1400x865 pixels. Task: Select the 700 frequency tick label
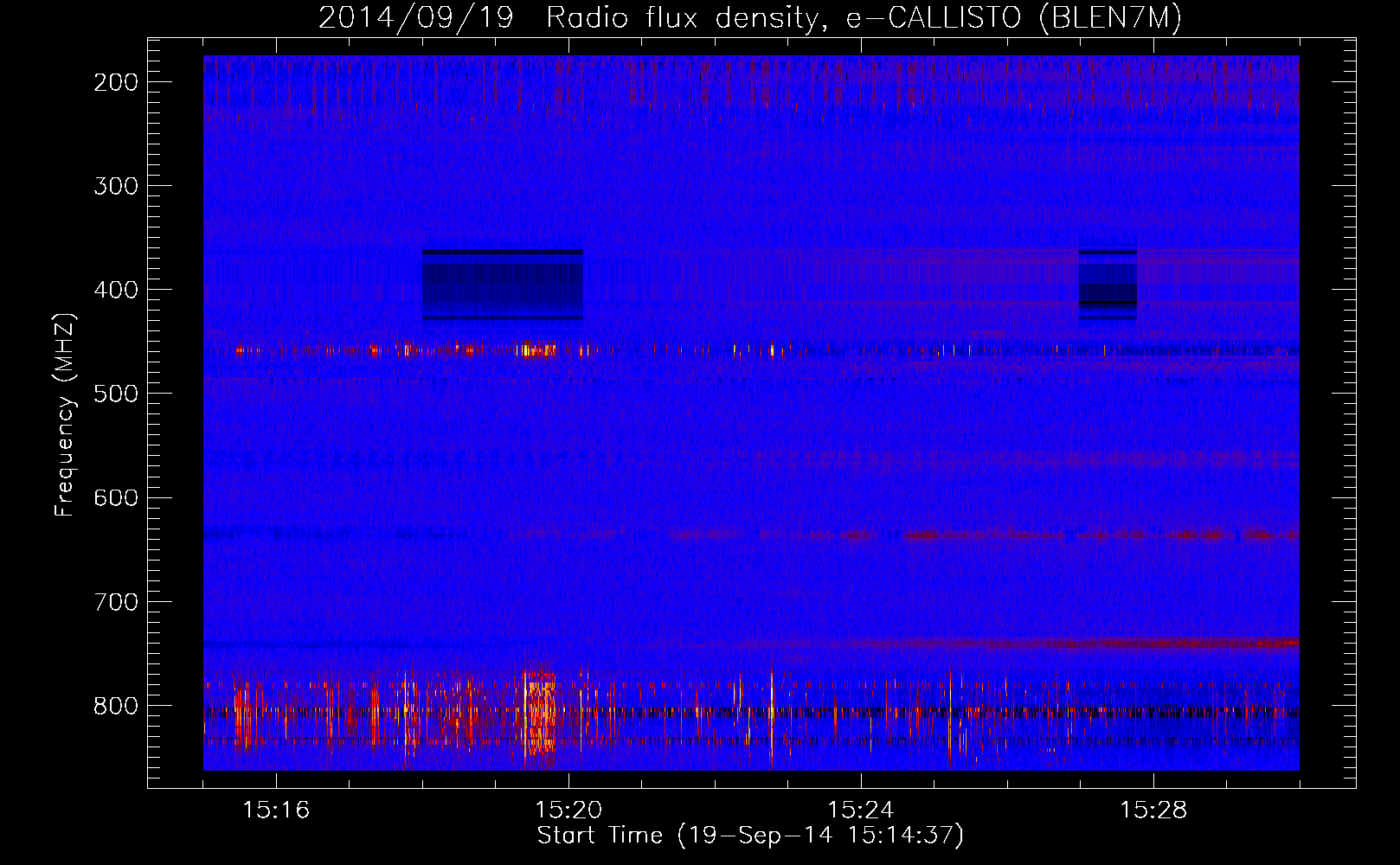115,601
